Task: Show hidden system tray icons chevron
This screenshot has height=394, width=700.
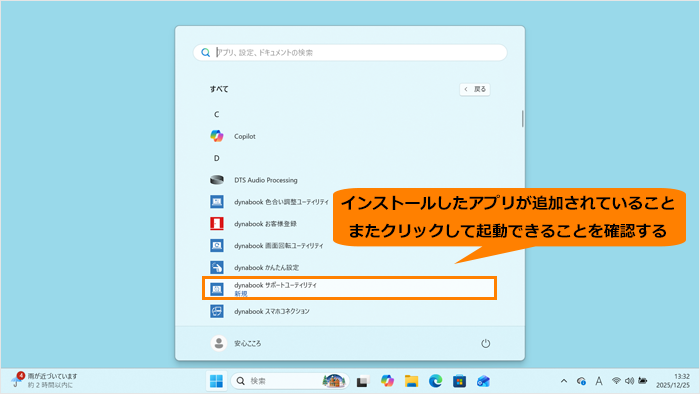Action: [564, 381]
